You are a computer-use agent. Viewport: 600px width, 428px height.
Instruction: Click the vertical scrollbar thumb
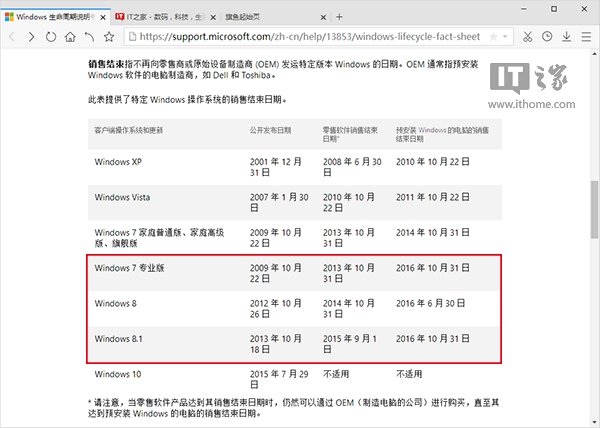594,210
